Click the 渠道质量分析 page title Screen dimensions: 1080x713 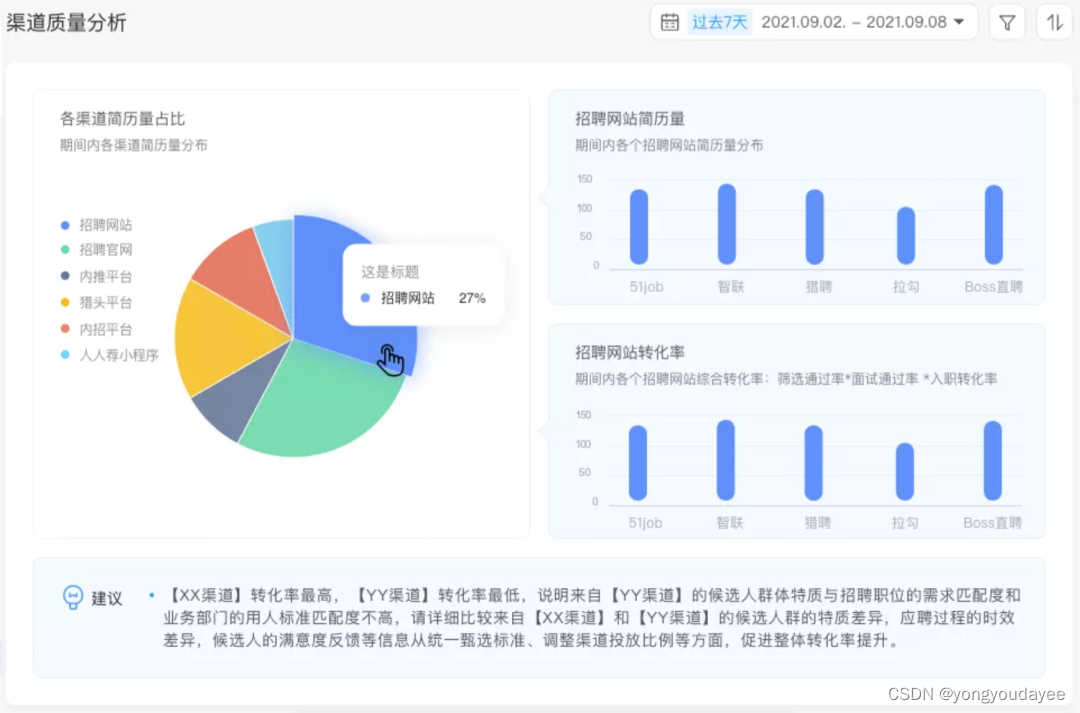point(66,23)
